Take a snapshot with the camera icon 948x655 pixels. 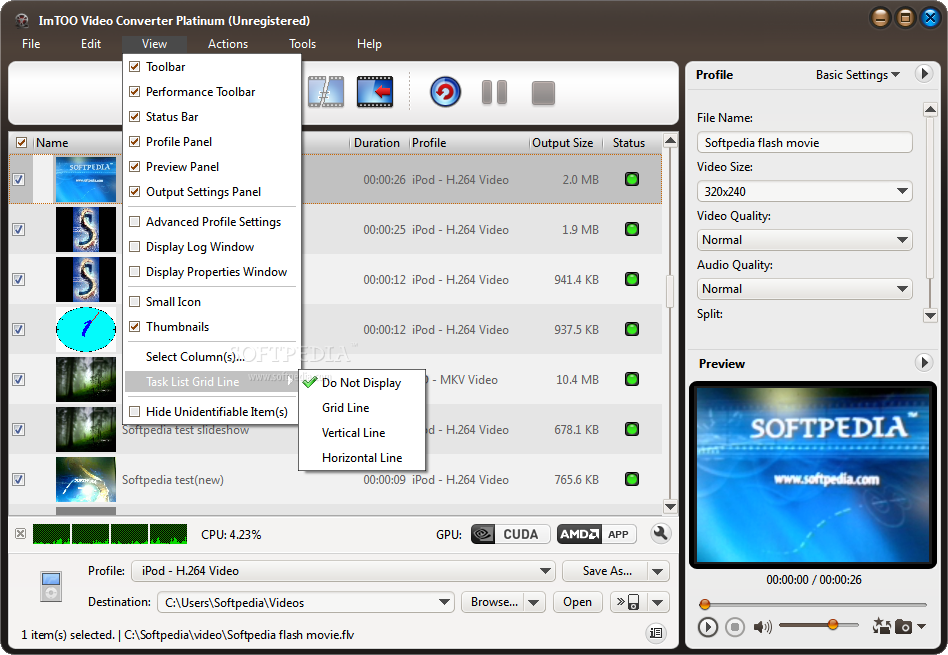coord(903,627)
